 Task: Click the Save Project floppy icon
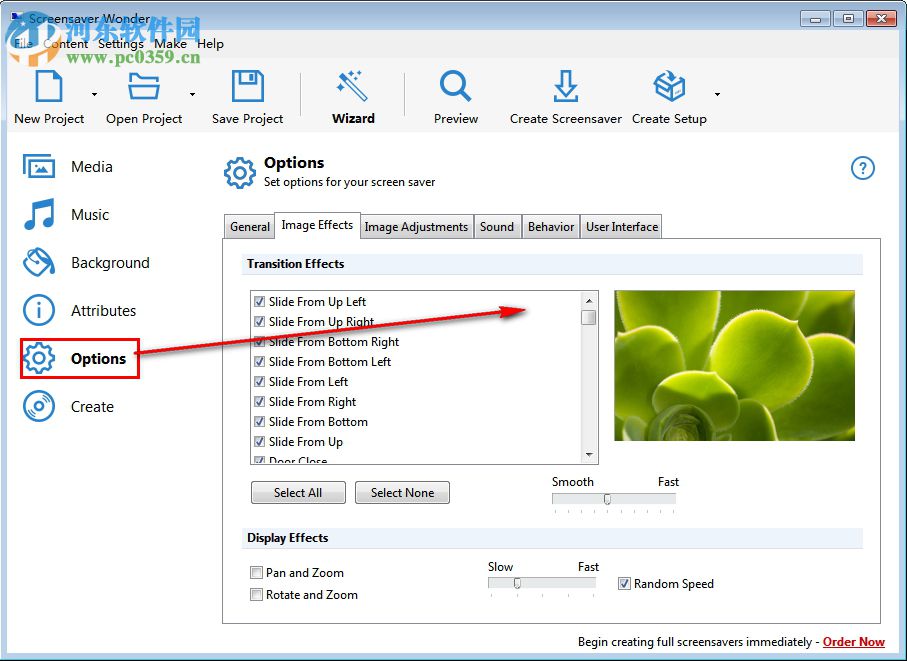[248, 86]
